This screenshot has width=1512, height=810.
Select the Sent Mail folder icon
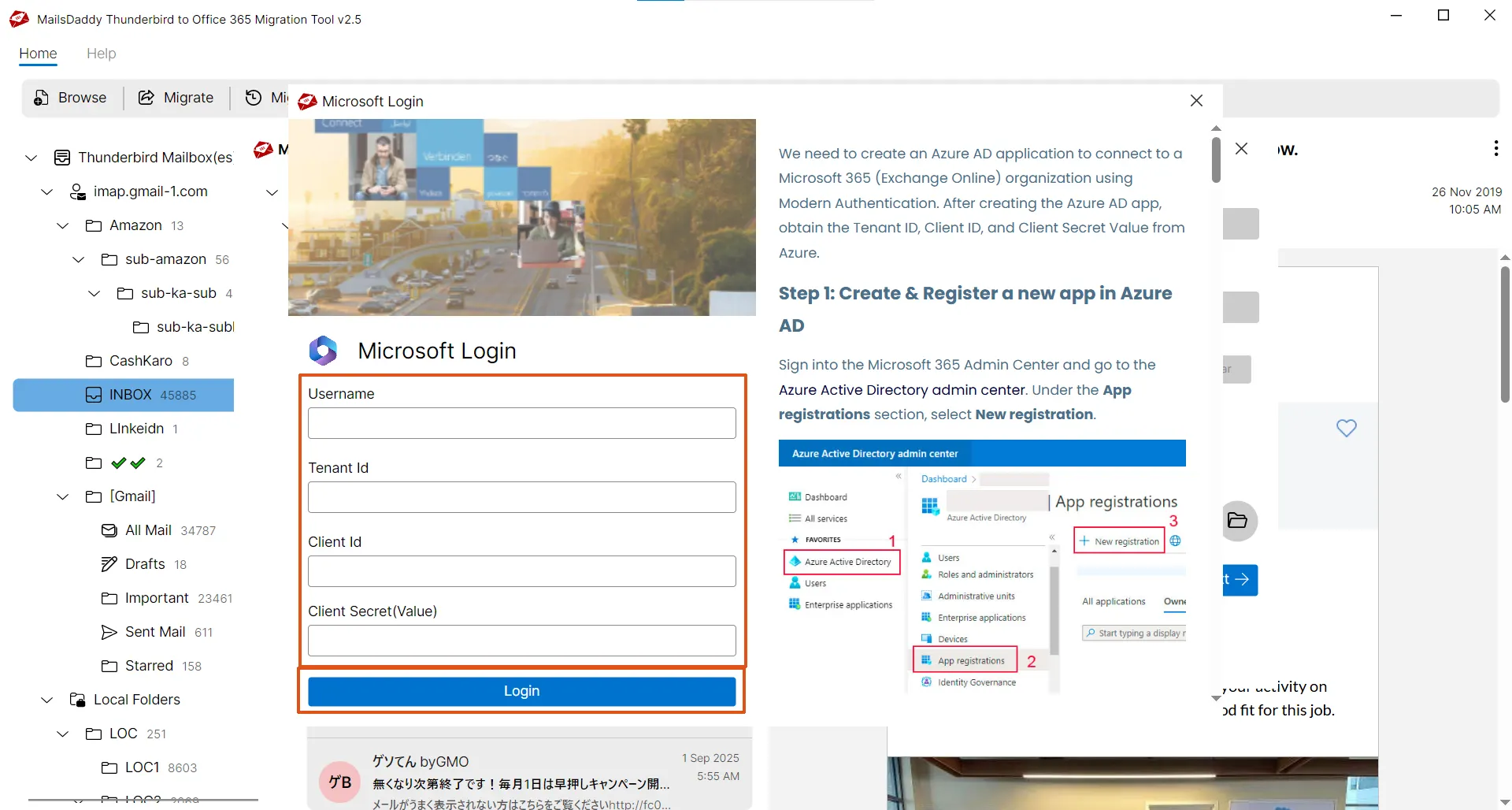(x=109, y=631)
